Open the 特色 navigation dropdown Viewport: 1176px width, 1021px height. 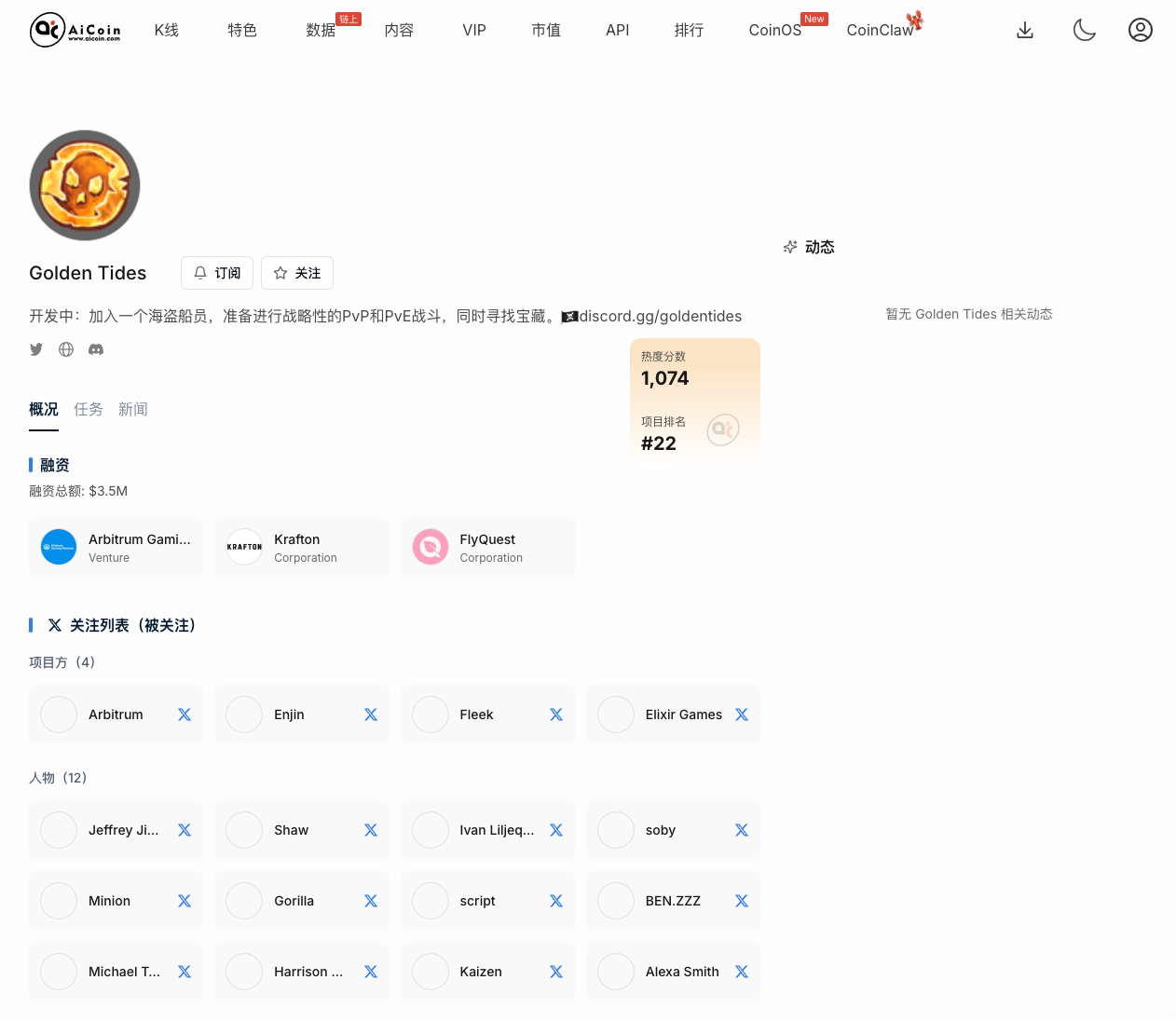241,30
